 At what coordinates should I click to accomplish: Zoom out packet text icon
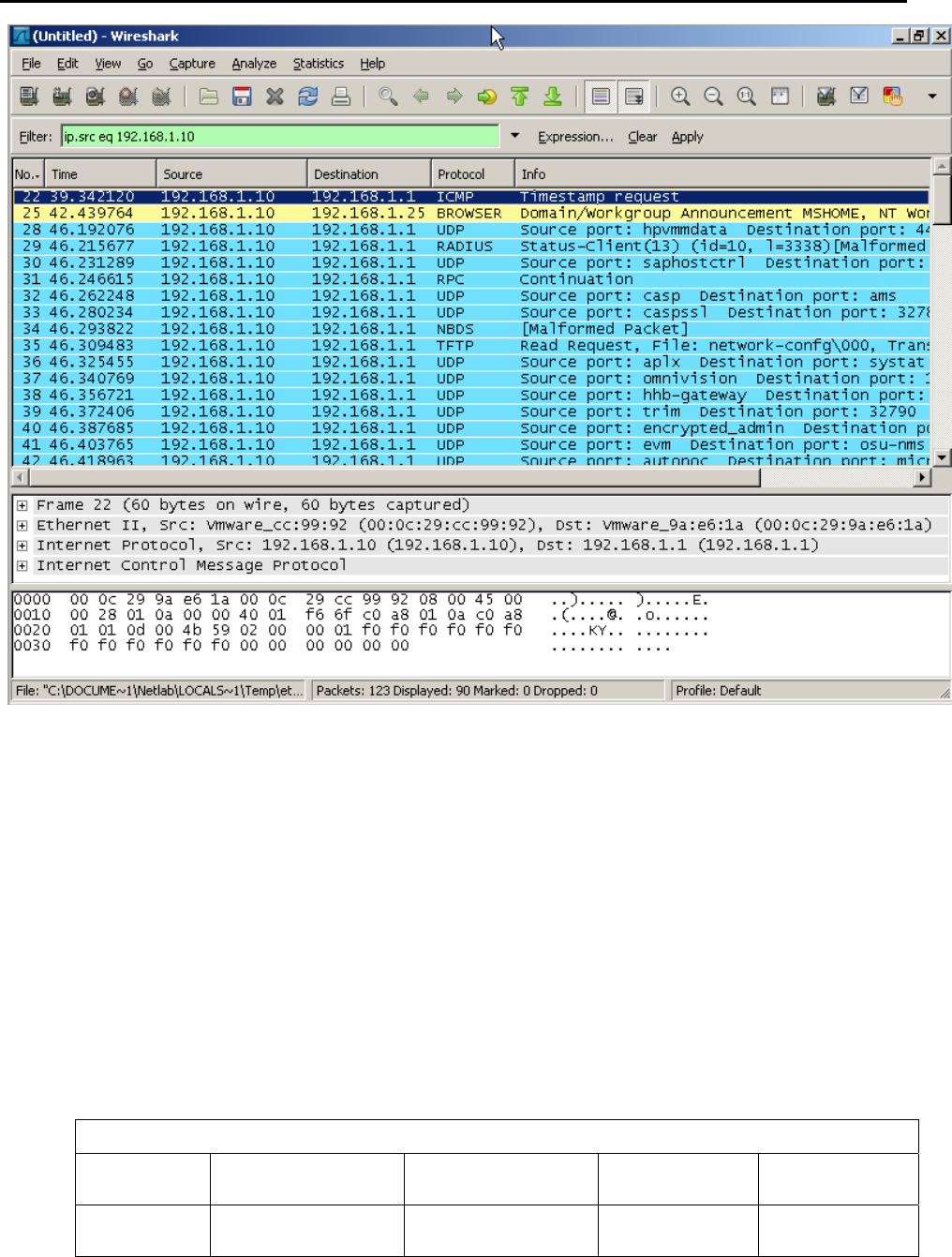tap(713, 96)
